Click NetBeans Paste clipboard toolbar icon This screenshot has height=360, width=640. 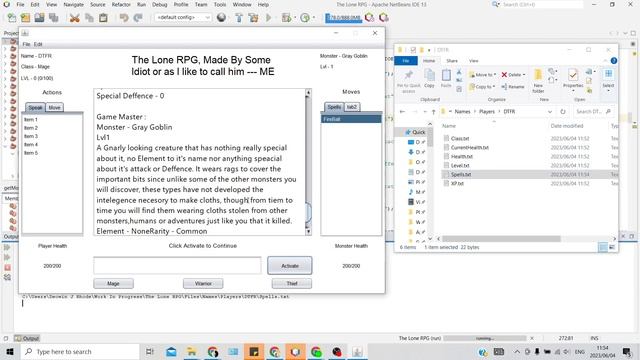[103, 18]
